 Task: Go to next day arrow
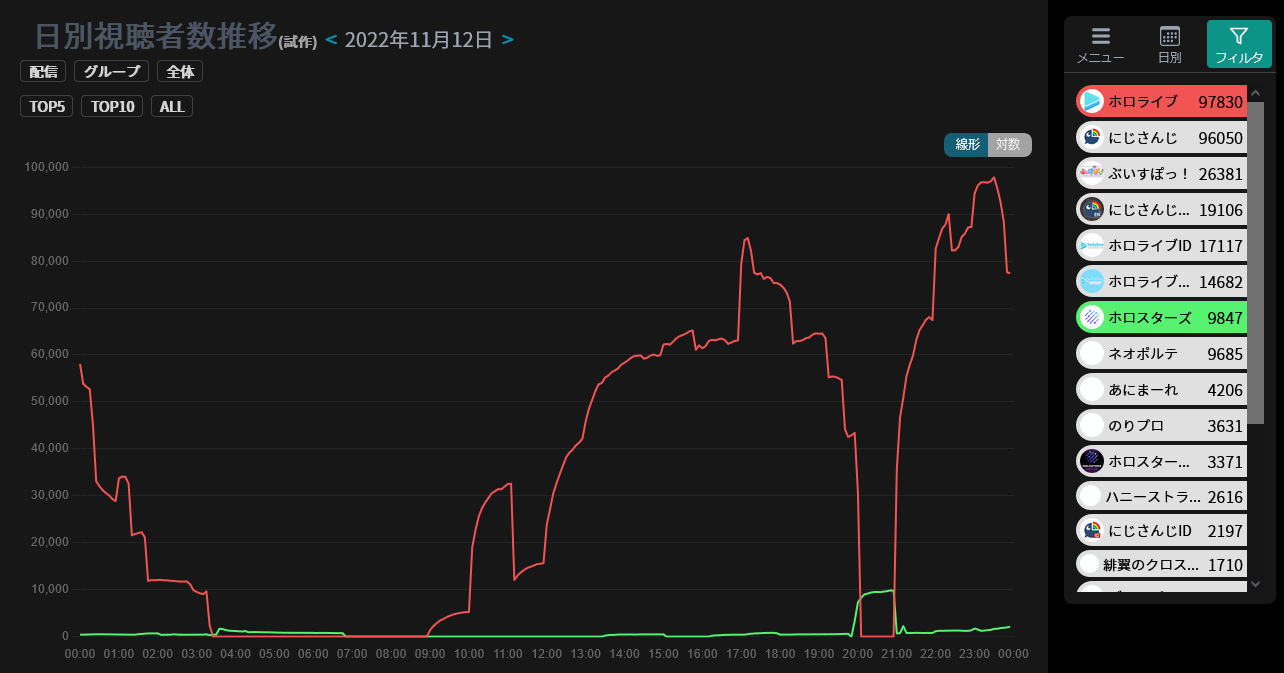(x=508, y=40)
